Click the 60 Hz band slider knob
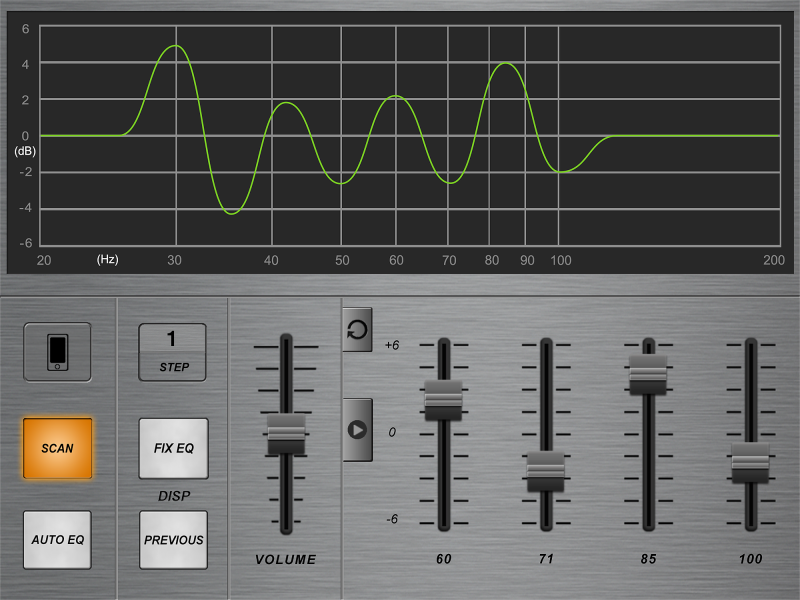Viewport: 800px width, 600px height. pyautogui.click(x=443, y=399)
